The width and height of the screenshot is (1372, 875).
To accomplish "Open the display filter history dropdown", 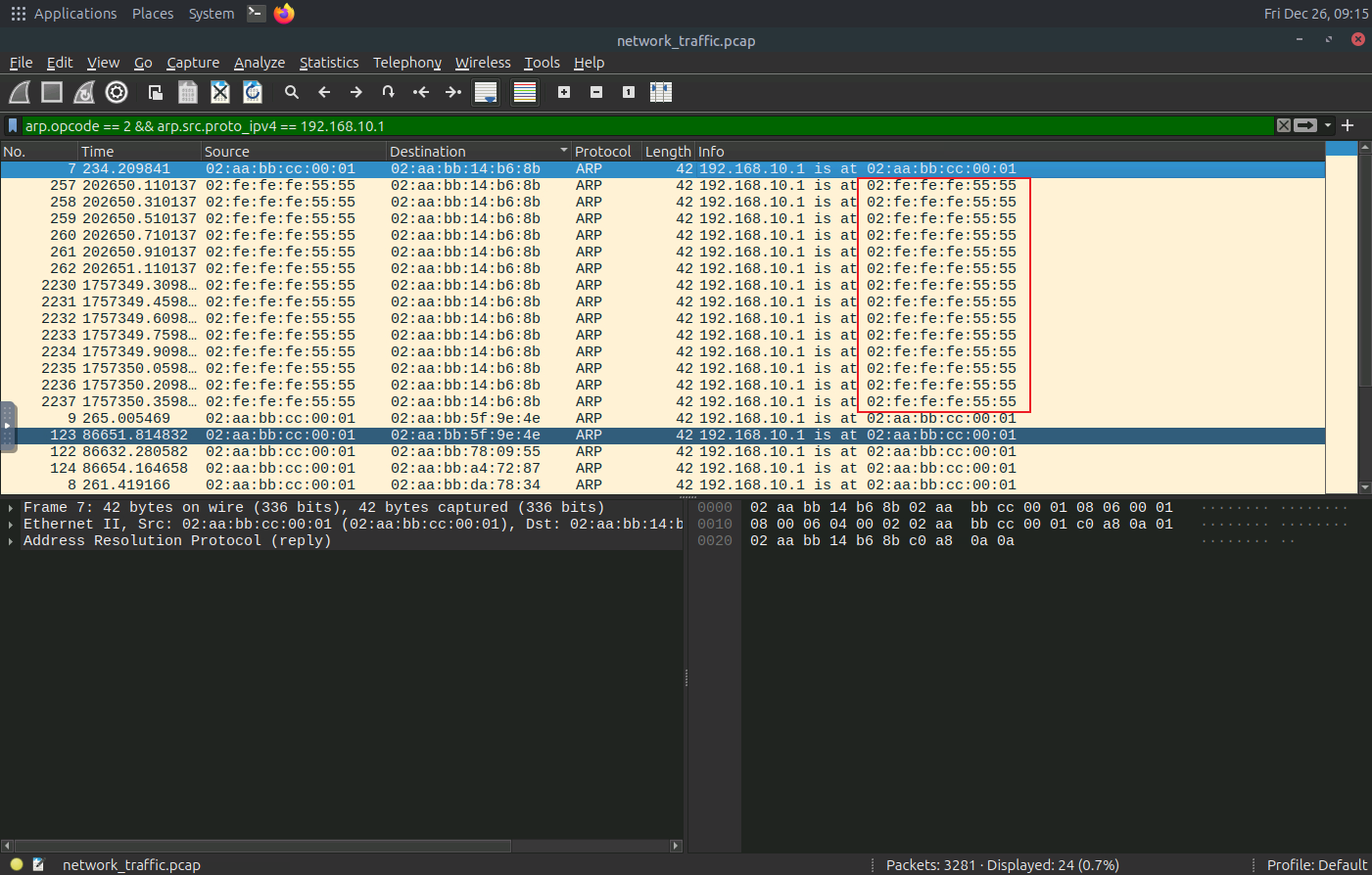I will coord(1328,125).
